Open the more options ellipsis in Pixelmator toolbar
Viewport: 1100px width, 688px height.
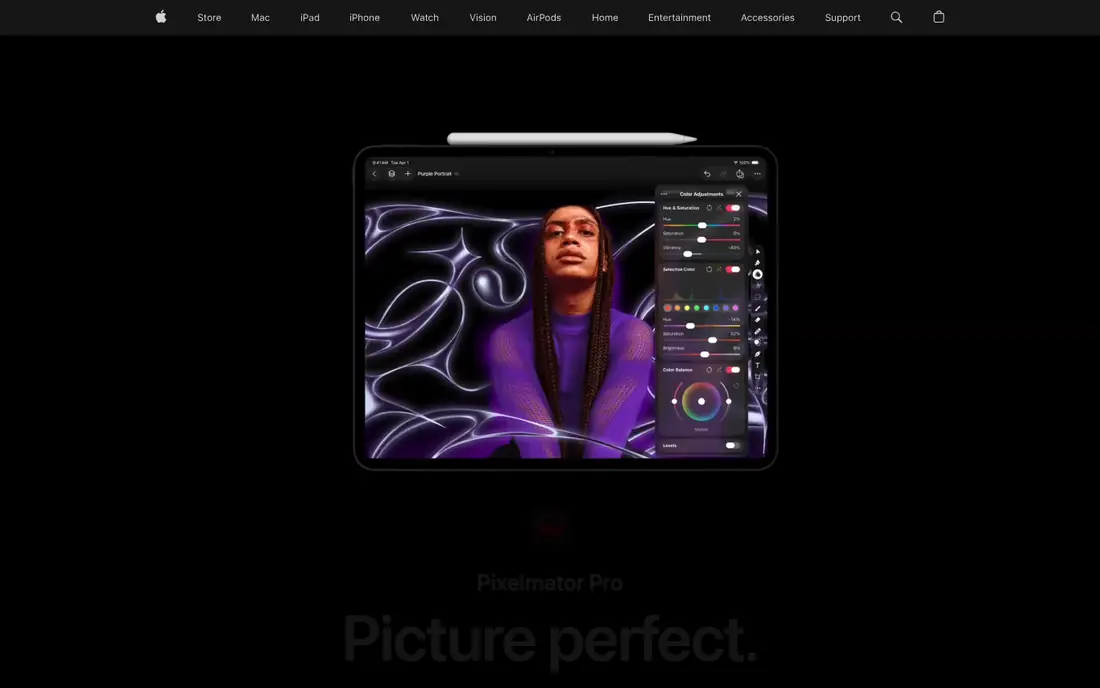(757, 174)
